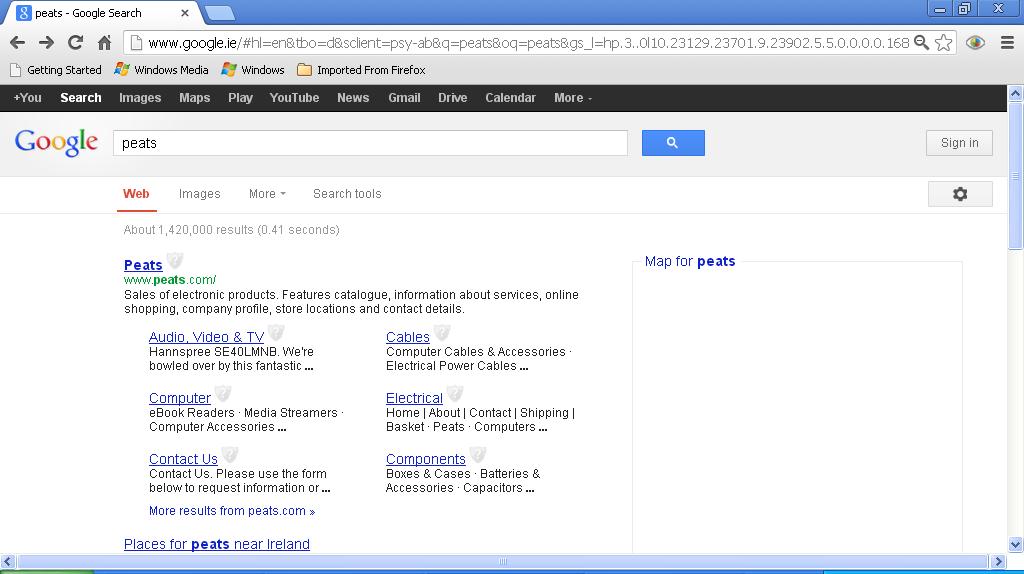Click the vertical scrollbar thumb

[1016, 176]
